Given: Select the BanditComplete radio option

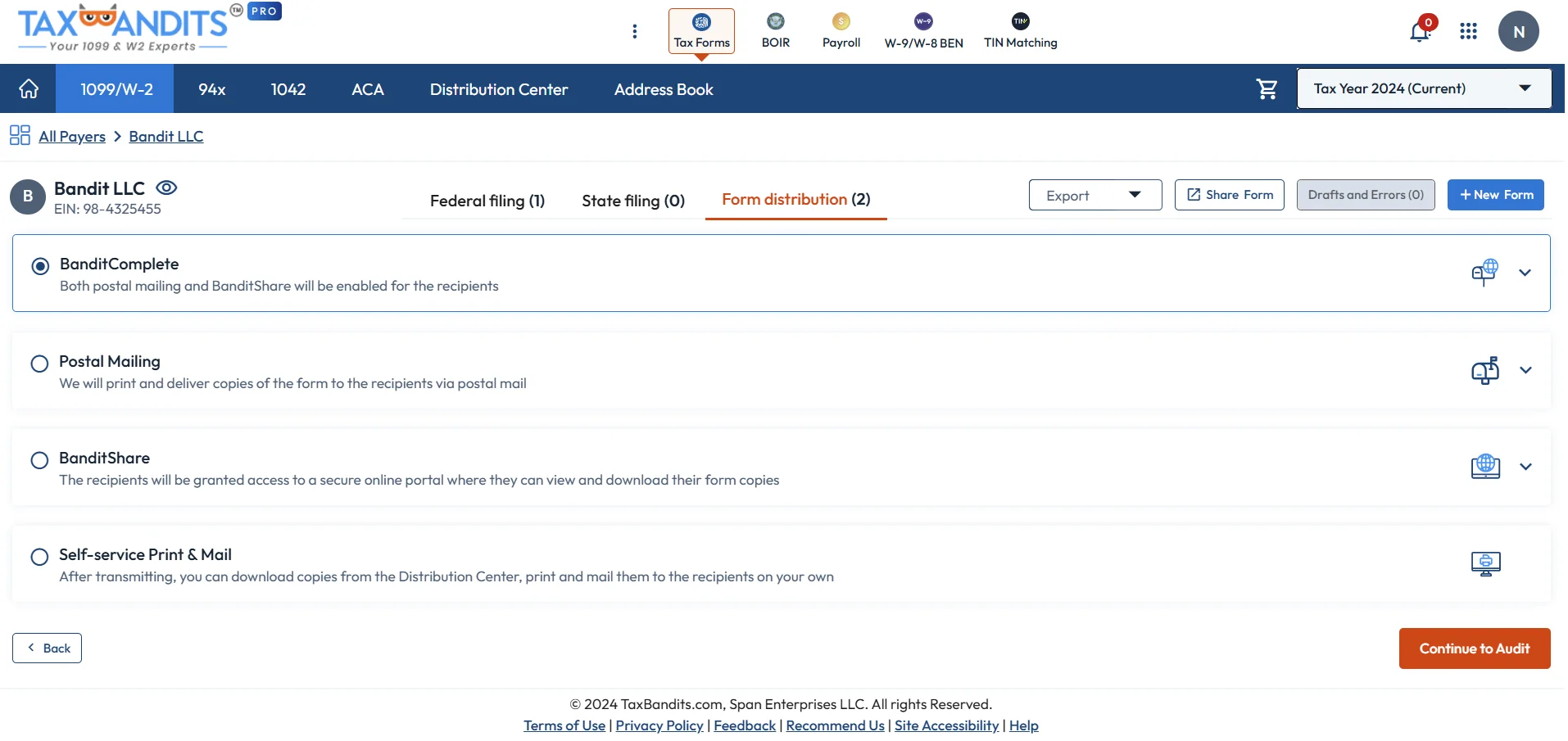Looking at the screenshot, I should coord(40,266).
